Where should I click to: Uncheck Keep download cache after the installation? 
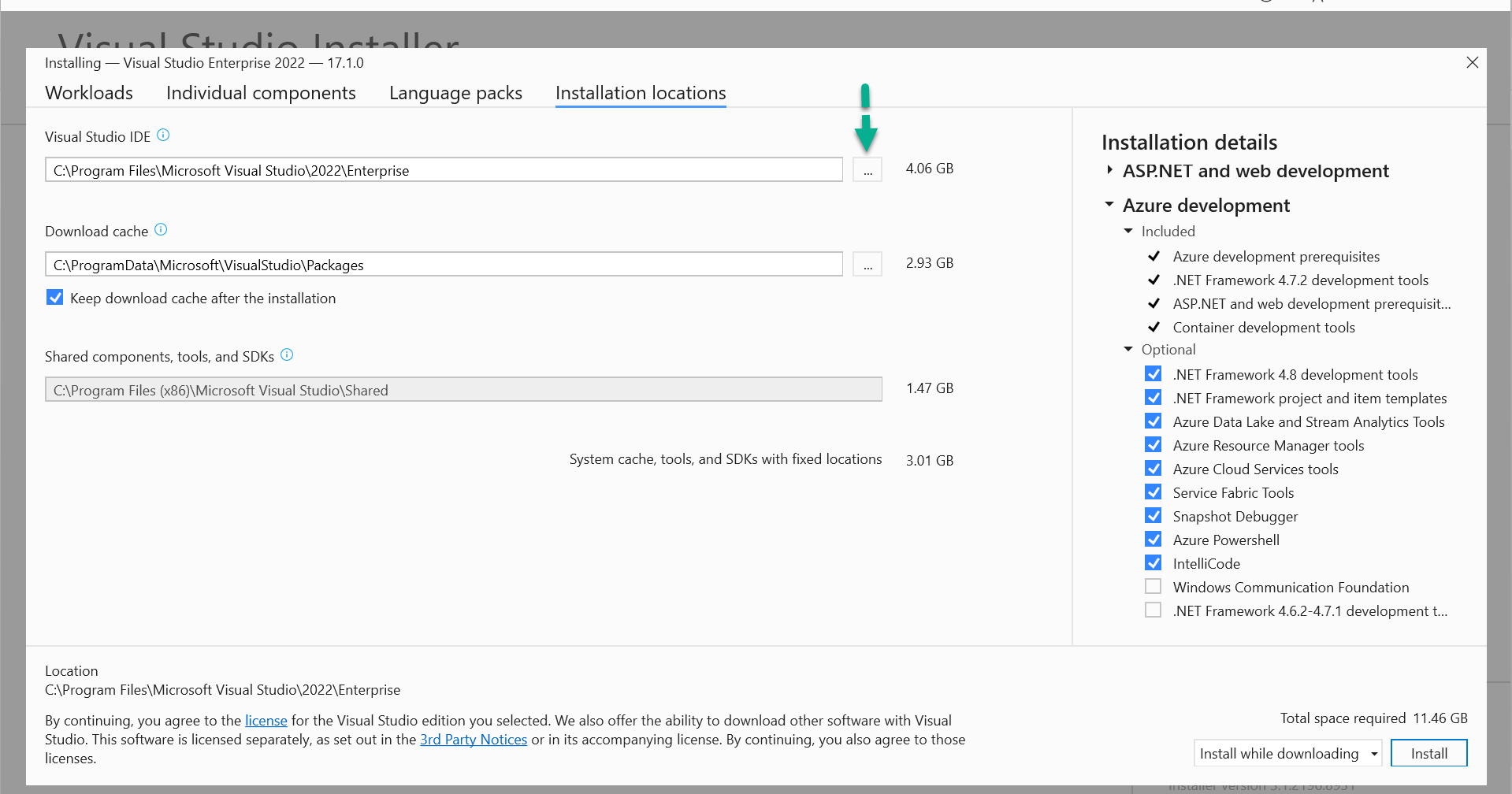[54, 297]
